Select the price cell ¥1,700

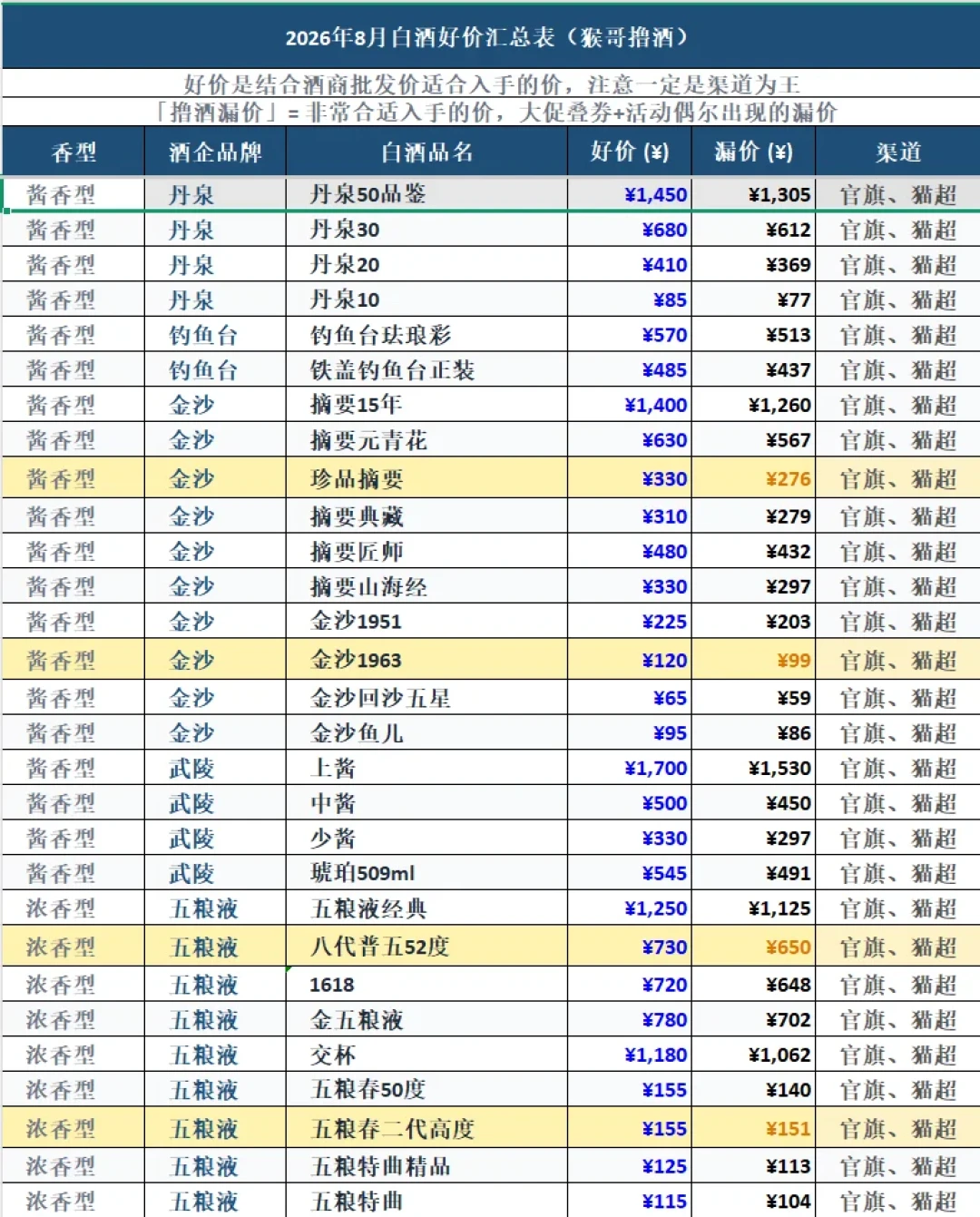click(x=629, y=768)
